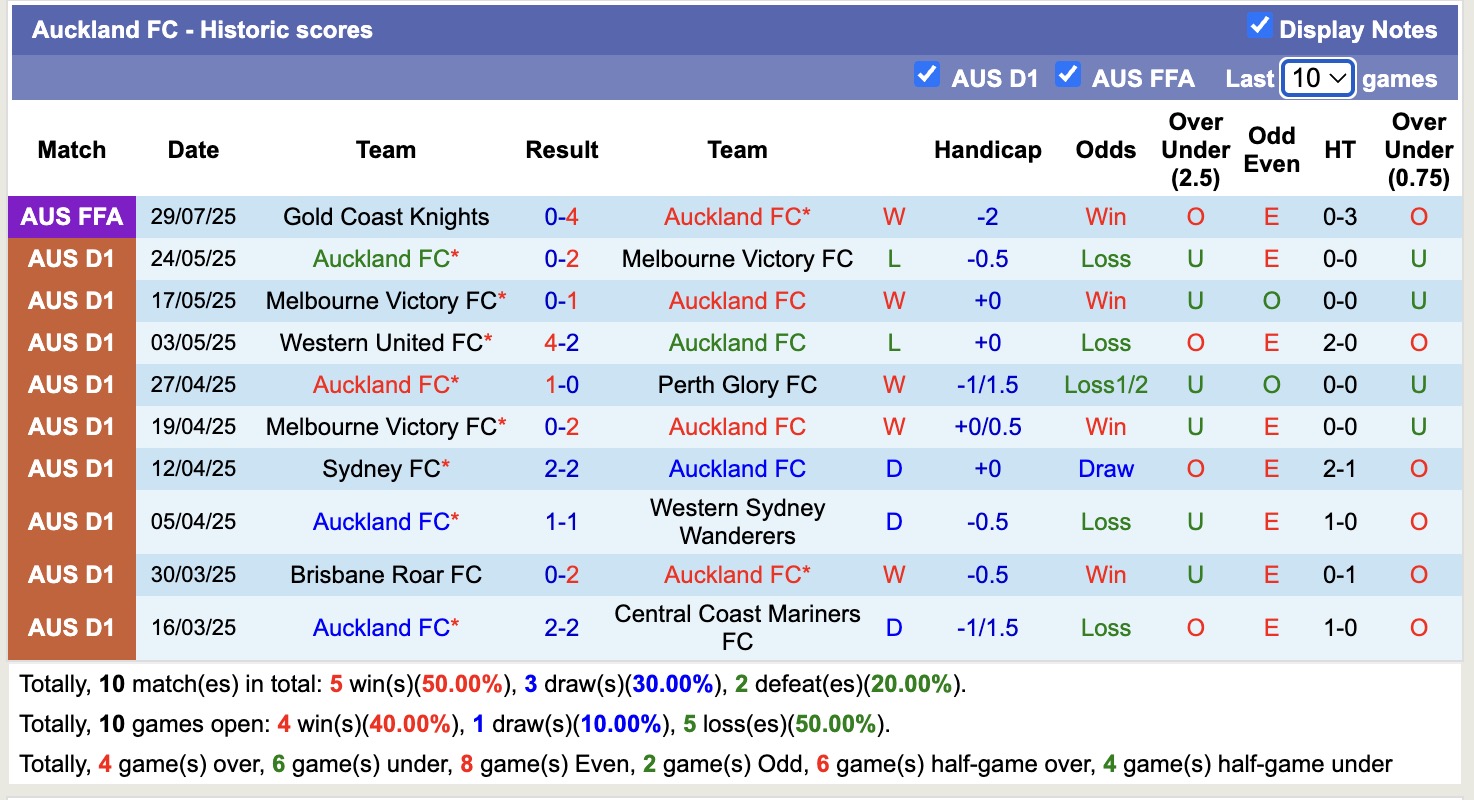Click Western Sydney Wanderers team name
Viewport: 1474px width, 800px height.
tap(737, 521)
